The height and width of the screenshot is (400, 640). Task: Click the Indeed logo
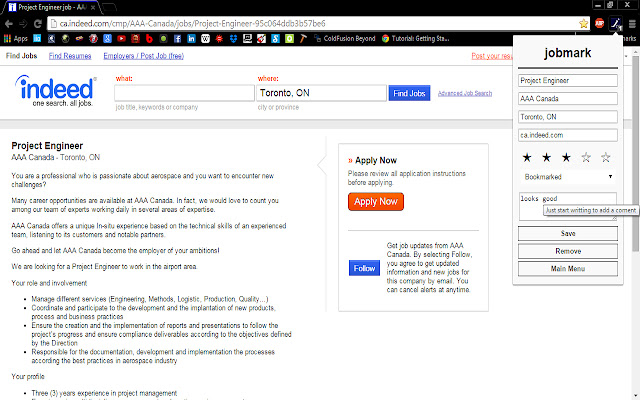pyautogui.click(x=56, y=91)
